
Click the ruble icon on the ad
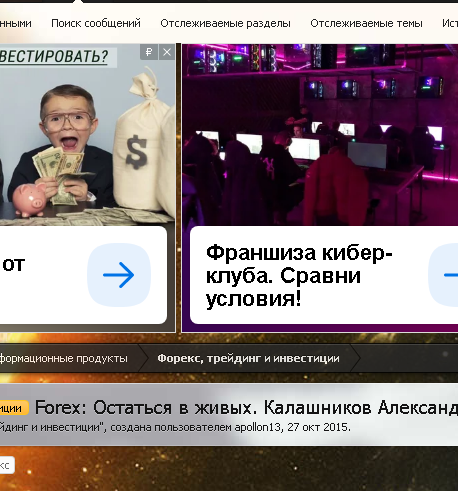click(x=149, y=52)
